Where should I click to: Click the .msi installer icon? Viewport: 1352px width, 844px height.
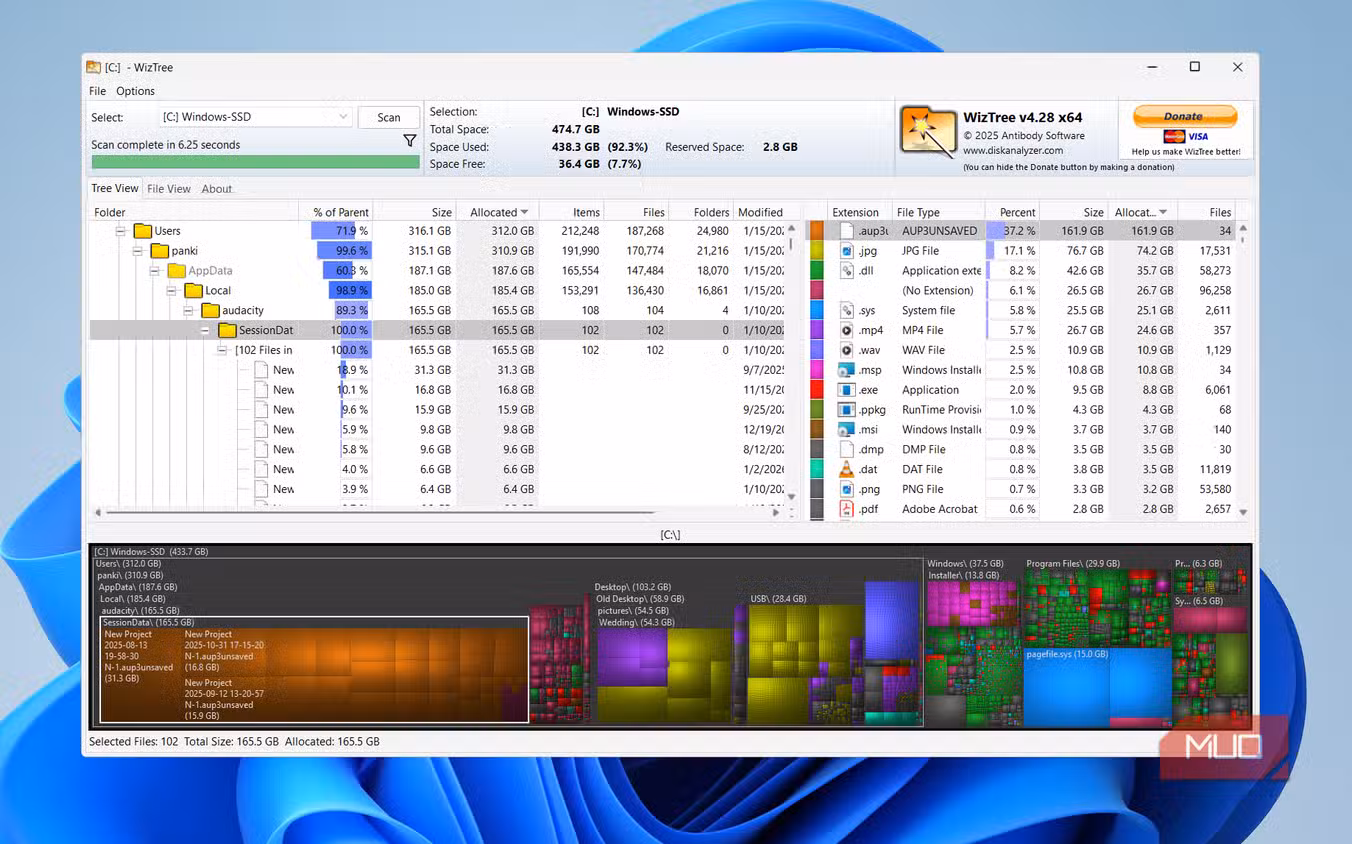(x=846, y=430)
